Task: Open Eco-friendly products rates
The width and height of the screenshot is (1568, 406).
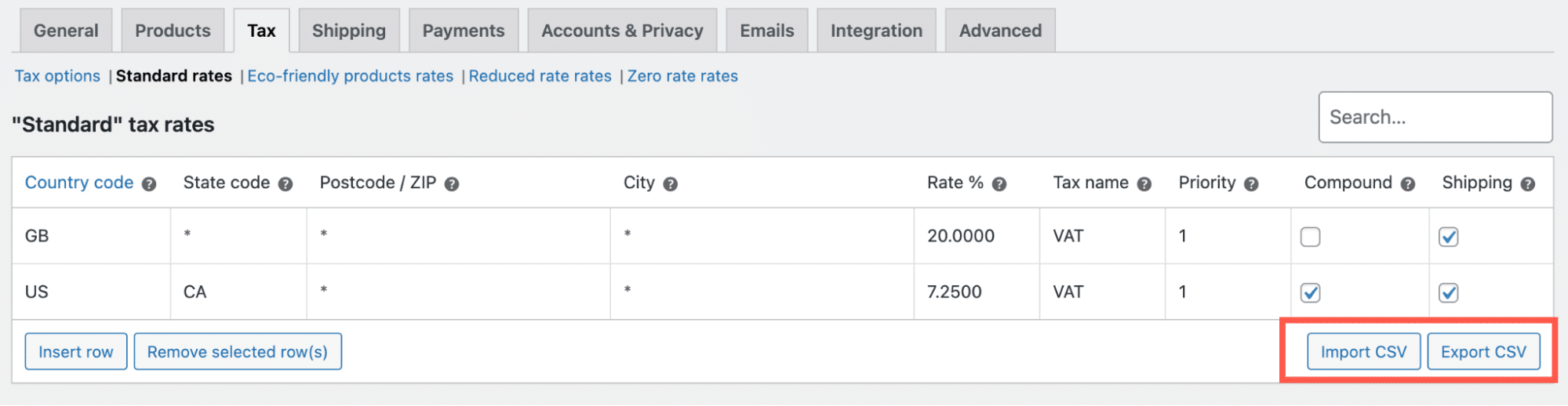Action: point(351,76)
